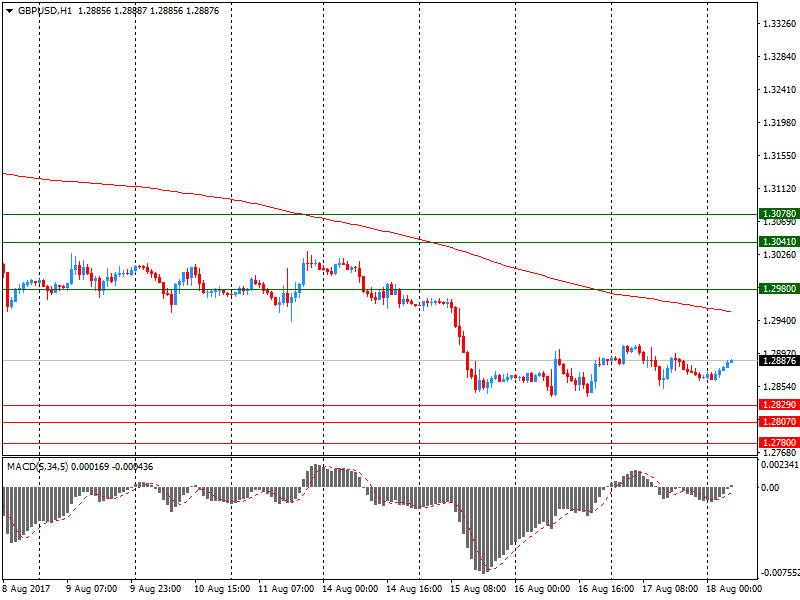Select the 1.32840 price axis value
800x600 pixels.
click(x=780, y=57)
